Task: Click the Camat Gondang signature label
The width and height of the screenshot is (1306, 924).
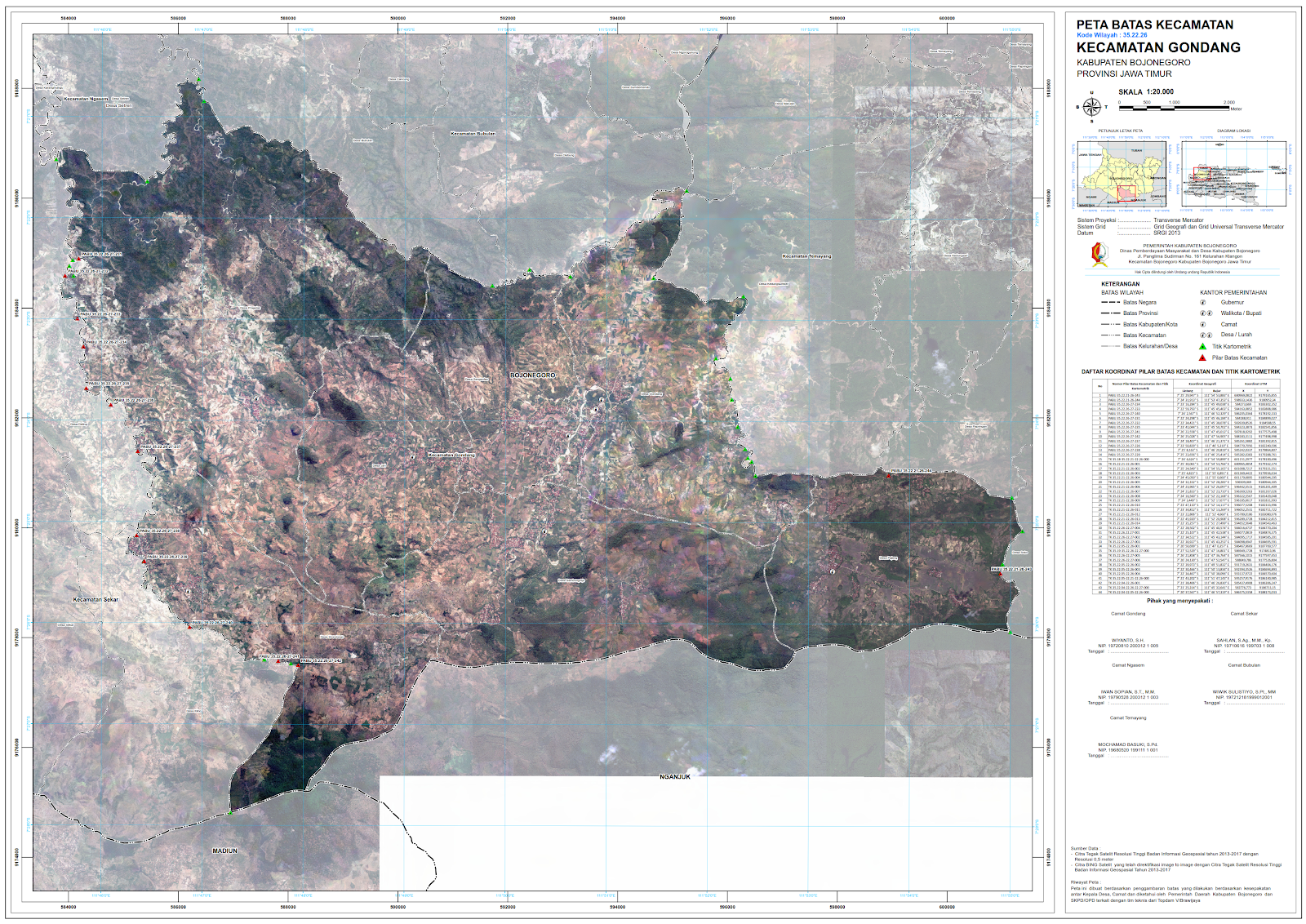Action: (1128, 614)
